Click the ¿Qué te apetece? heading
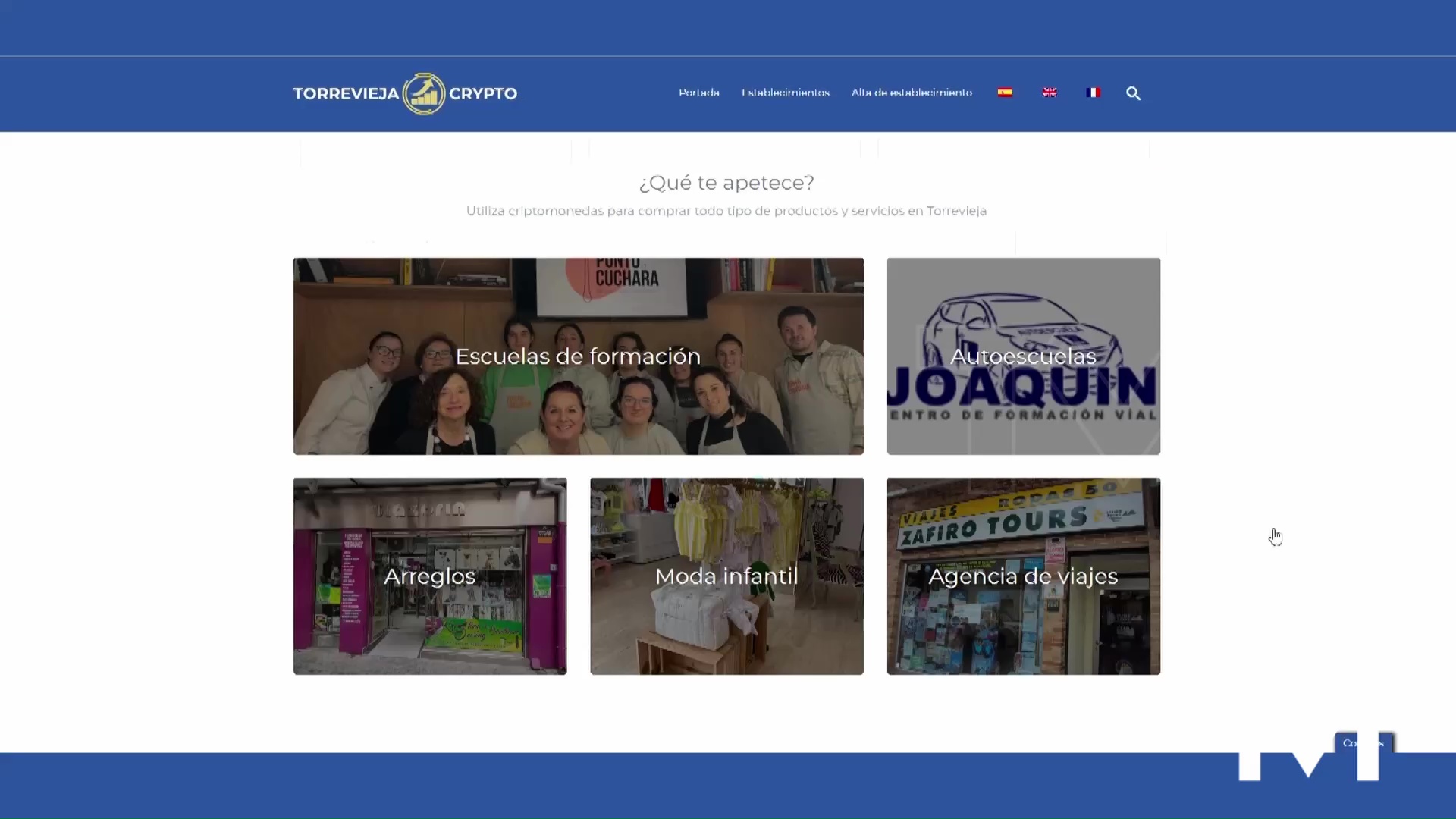This screenshot has width=1456, height=819. [x=726, y=183]
